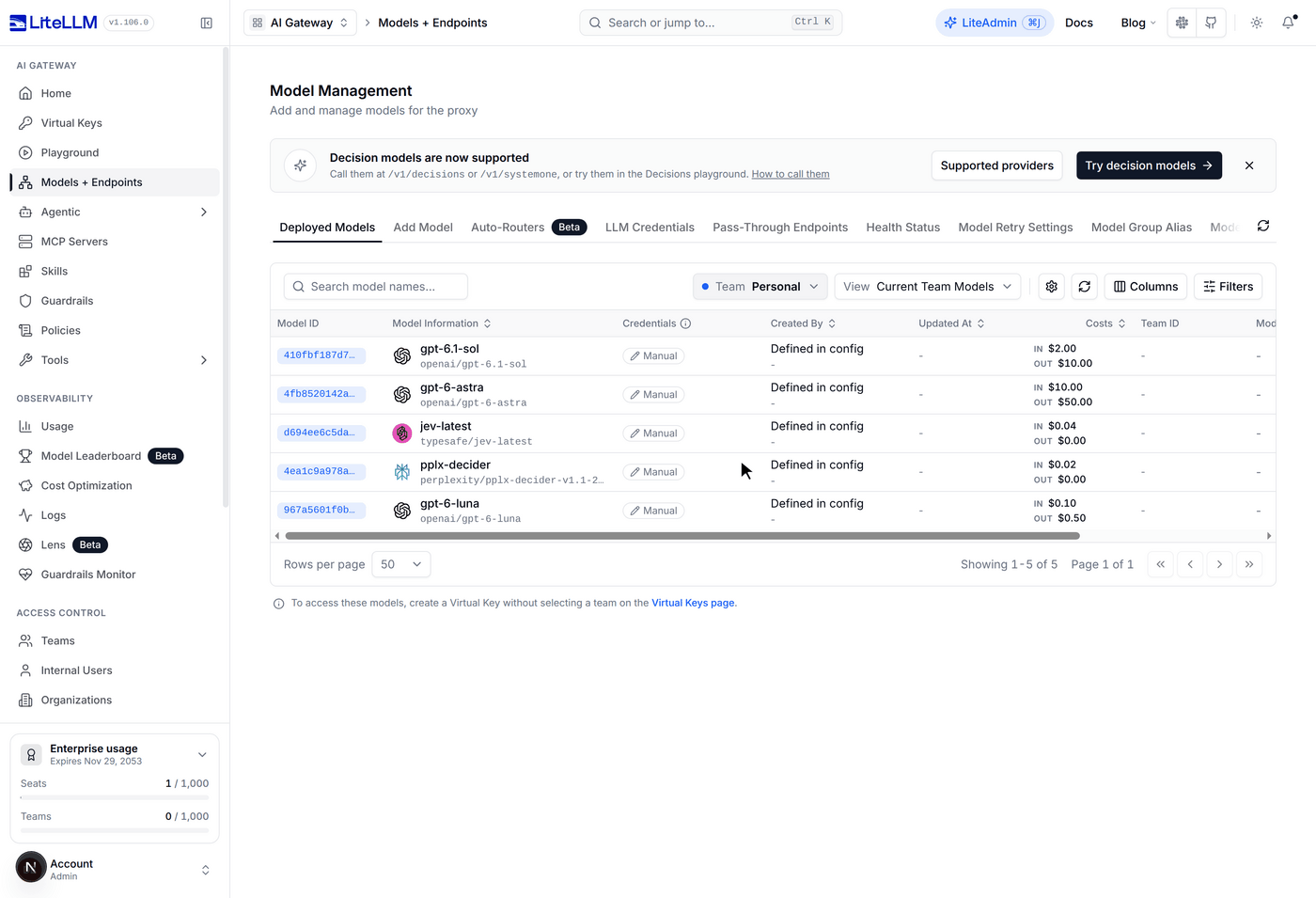
Task: Open the Health Status tab
Action: tap(903, 228)
